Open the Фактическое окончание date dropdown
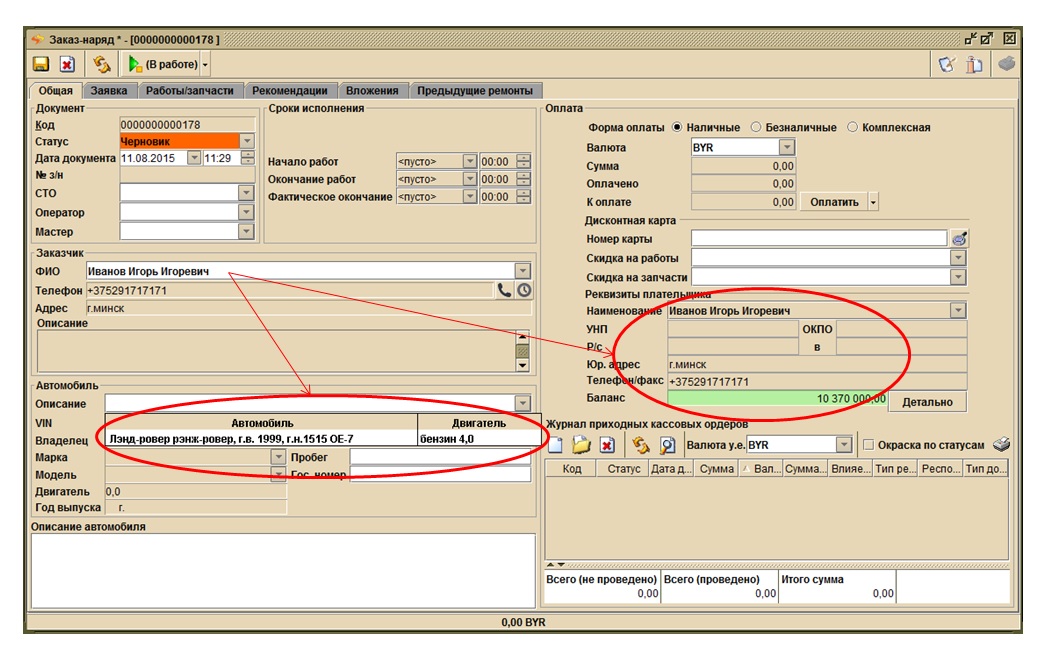The image size is (1044, 665). point(469,196)
